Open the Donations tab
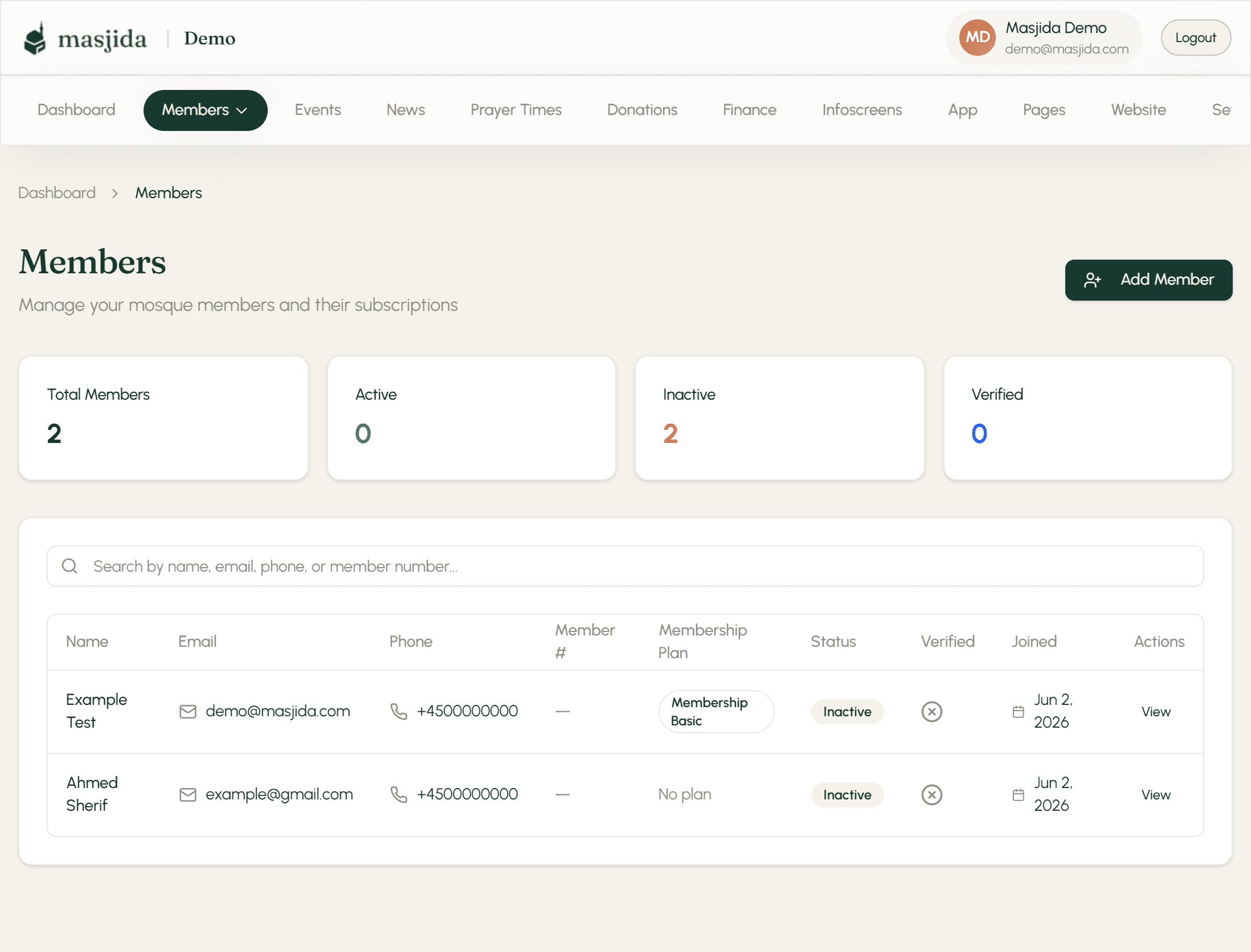1251x952 pixels. click(642, 110)
